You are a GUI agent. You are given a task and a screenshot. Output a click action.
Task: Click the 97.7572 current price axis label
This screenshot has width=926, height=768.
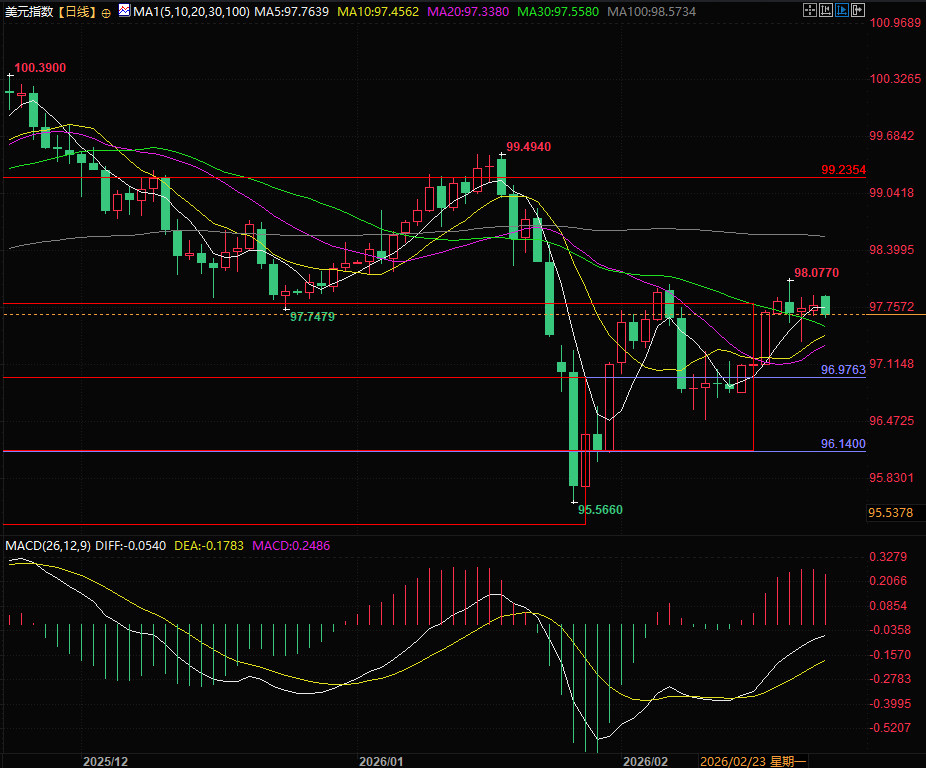pos(892,307)
